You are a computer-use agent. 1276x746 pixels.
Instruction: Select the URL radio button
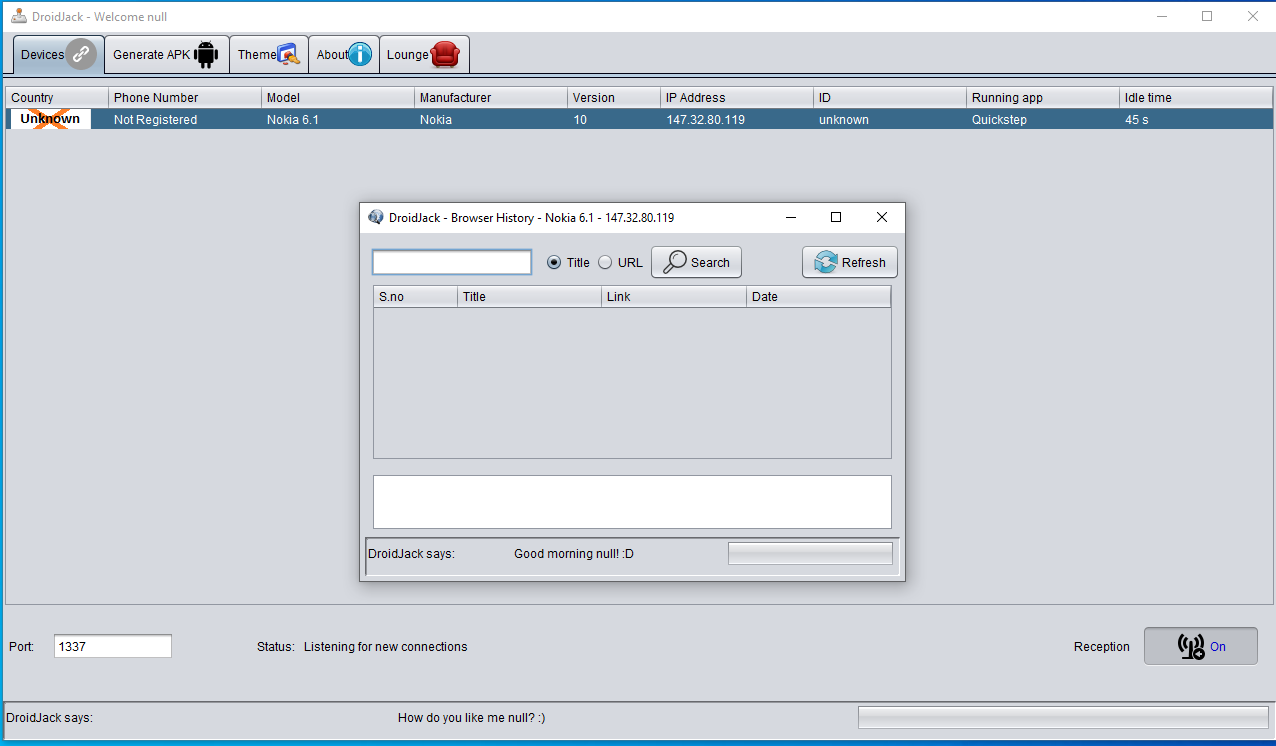pyautogui.click(x=605, y=262)
